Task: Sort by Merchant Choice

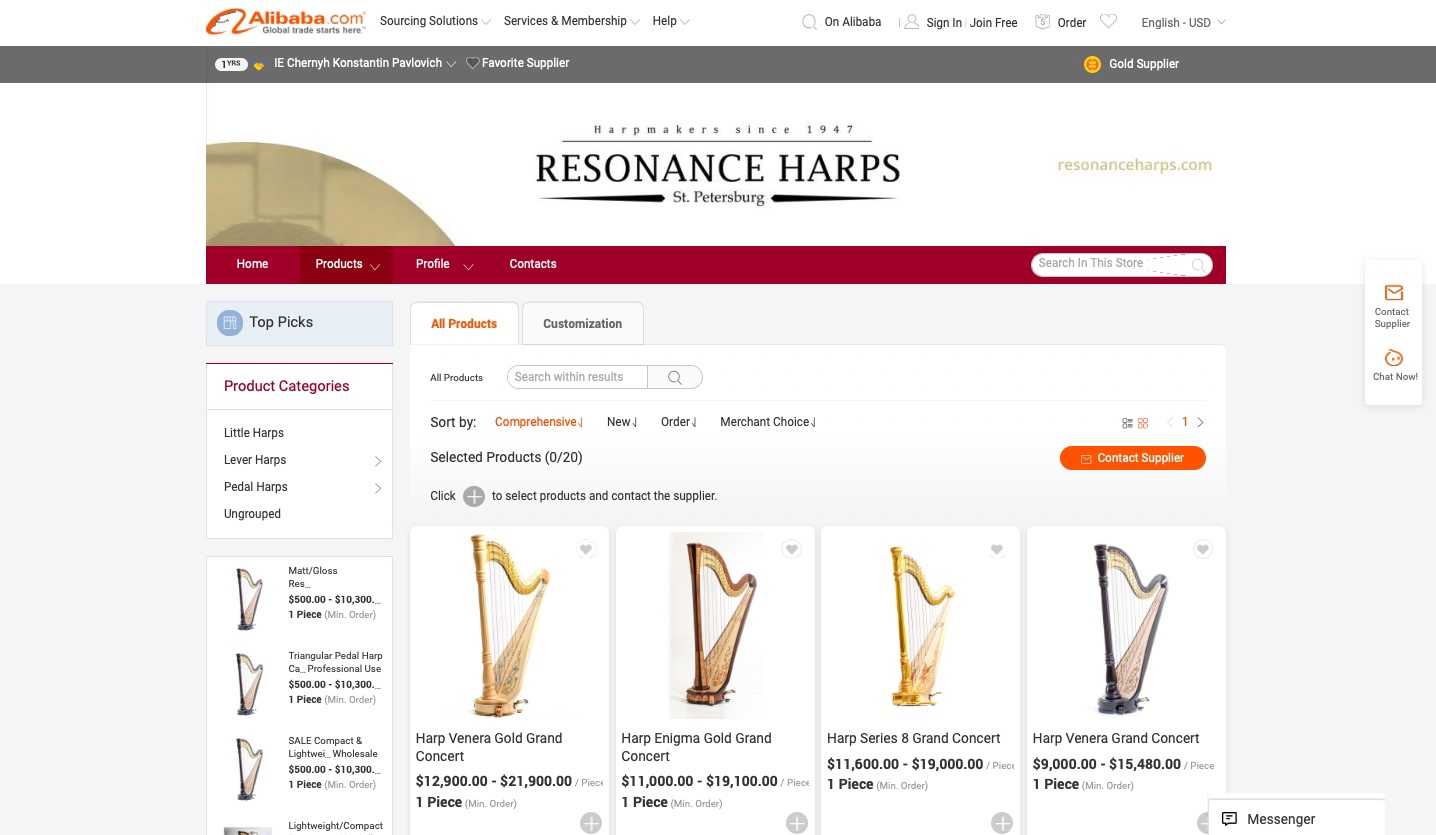Action: point(768,422)
